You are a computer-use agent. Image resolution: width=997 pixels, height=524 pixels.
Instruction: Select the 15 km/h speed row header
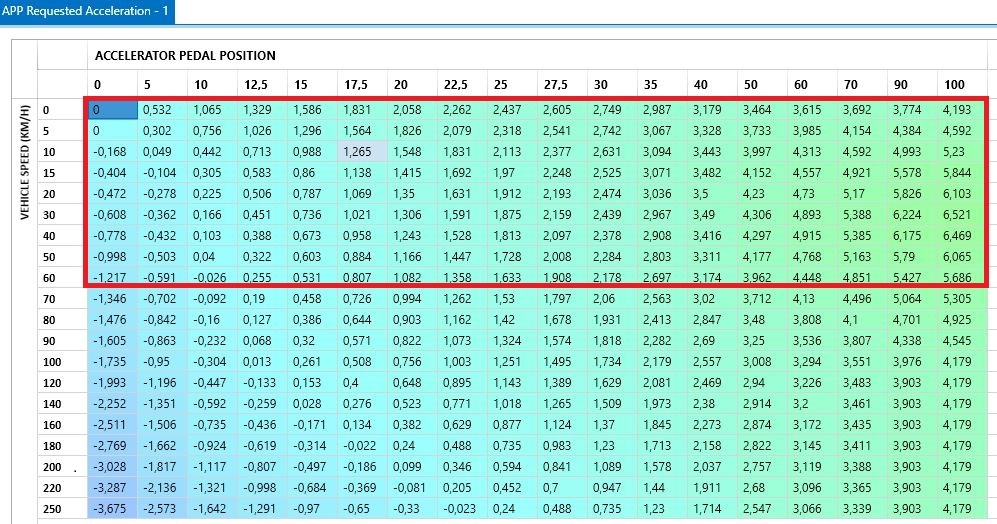tap(62, 173)
